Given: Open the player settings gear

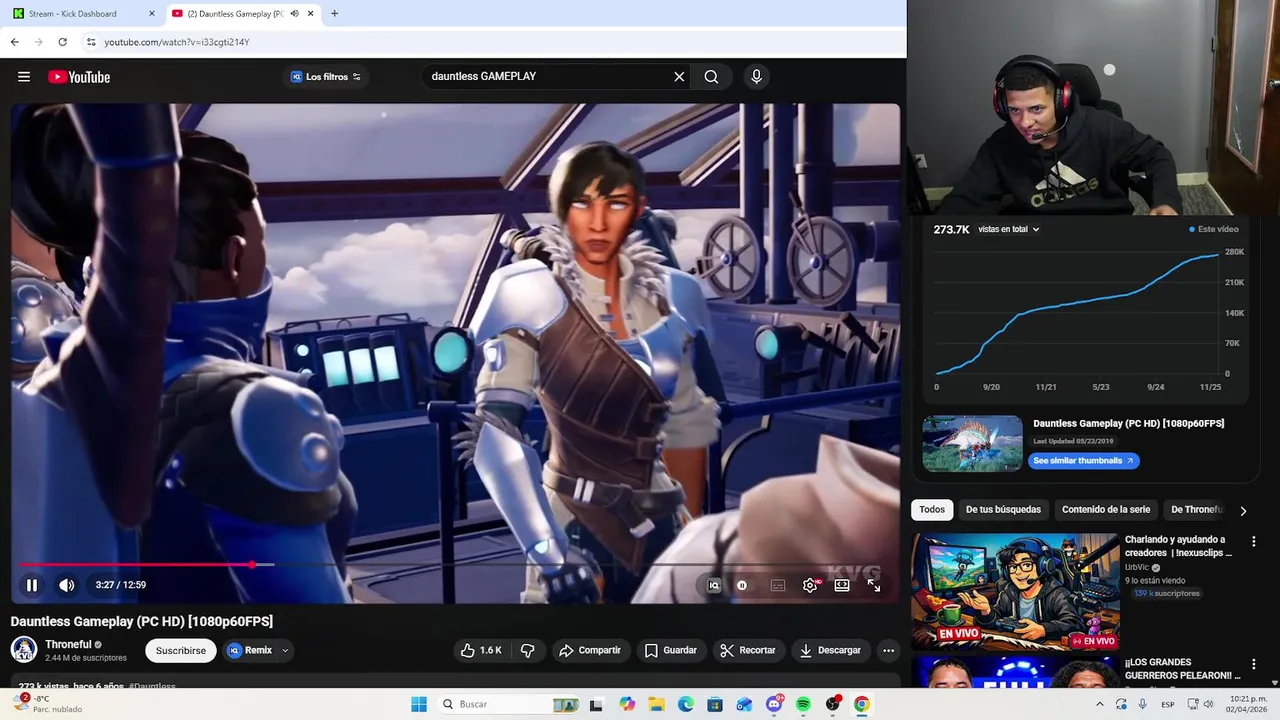Looking at the screenshot, I should [810, 586].
